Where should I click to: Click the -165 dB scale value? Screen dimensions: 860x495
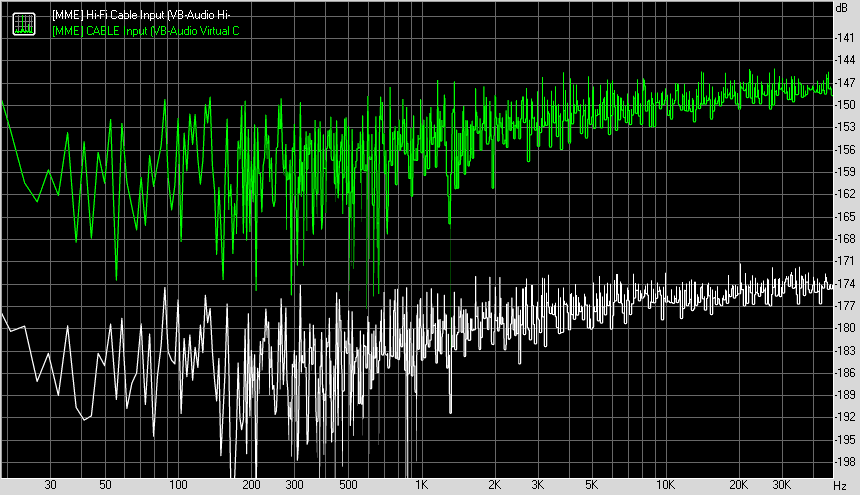click(845, 217)
